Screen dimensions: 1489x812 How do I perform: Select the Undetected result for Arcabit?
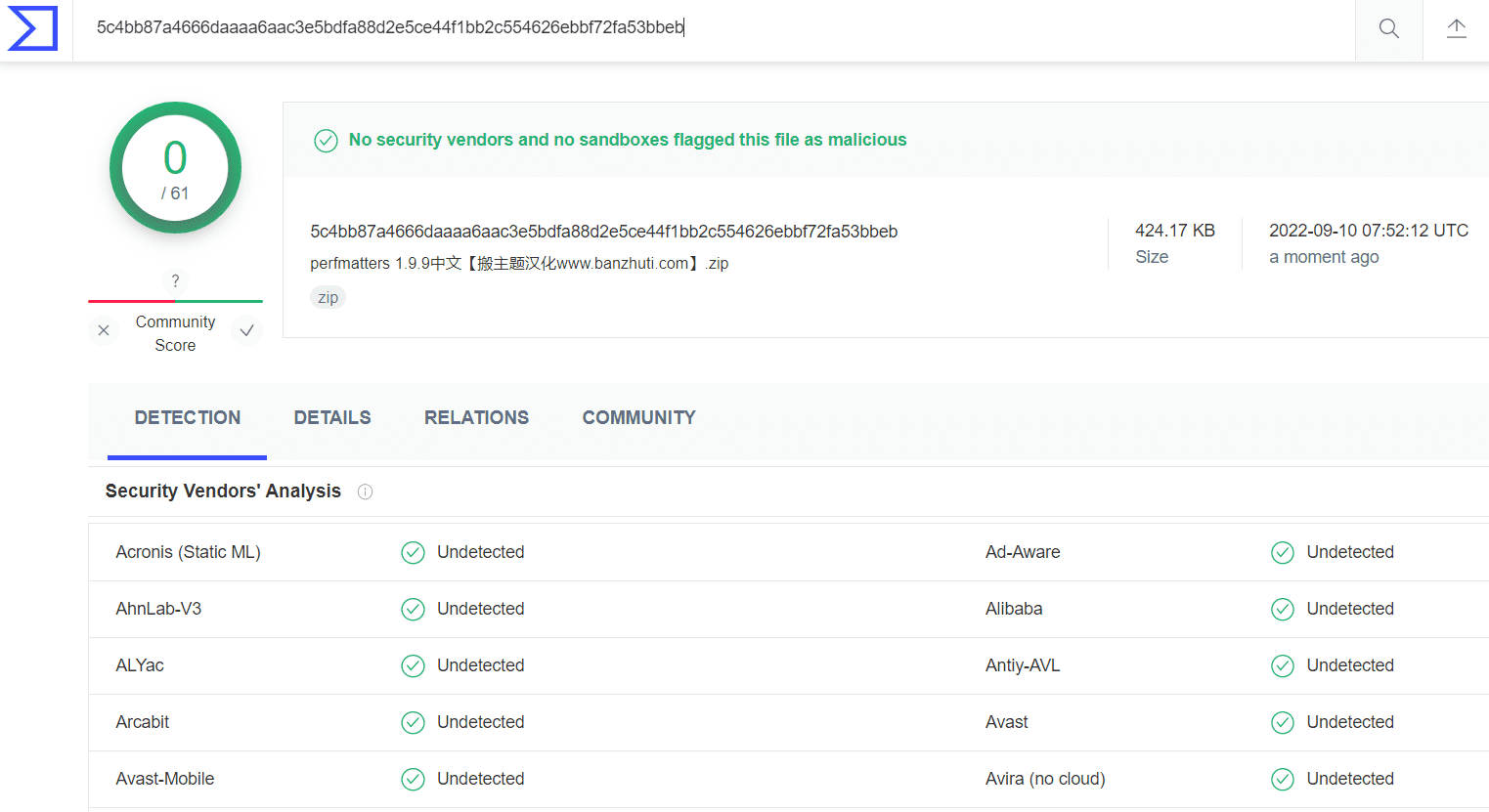tap(481, 723)
